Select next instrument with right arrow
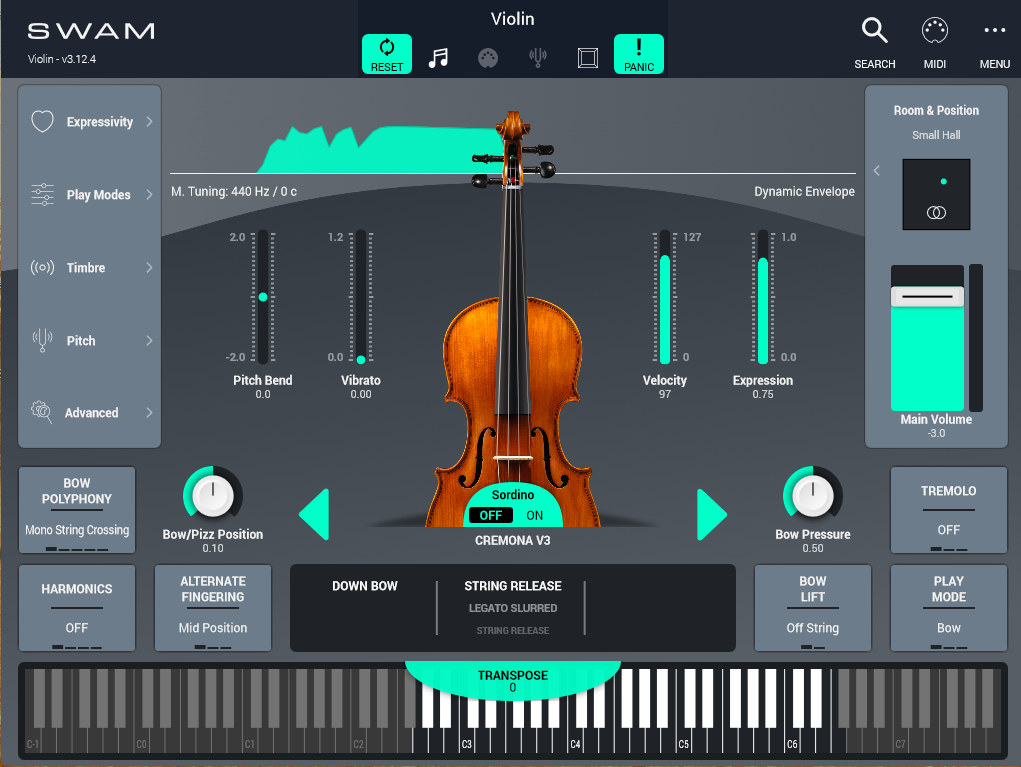This screenshot has width=1021, height=767. [712, 514]
